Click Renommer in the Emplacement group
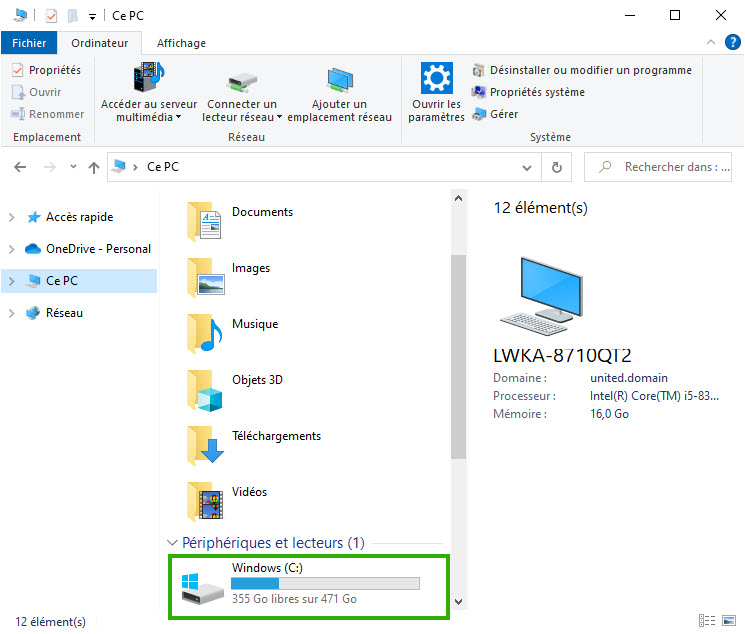745x634 pixels. tap(47, 114)
